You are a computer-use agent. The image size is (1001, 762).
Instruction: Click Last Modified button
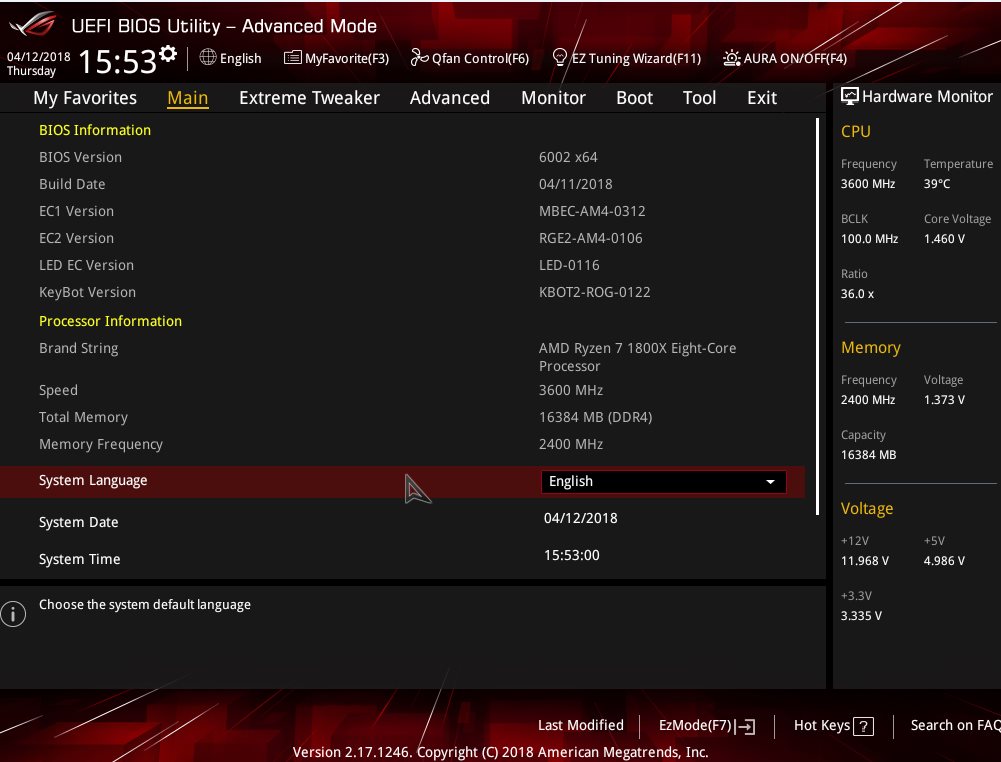pos(580,725)
